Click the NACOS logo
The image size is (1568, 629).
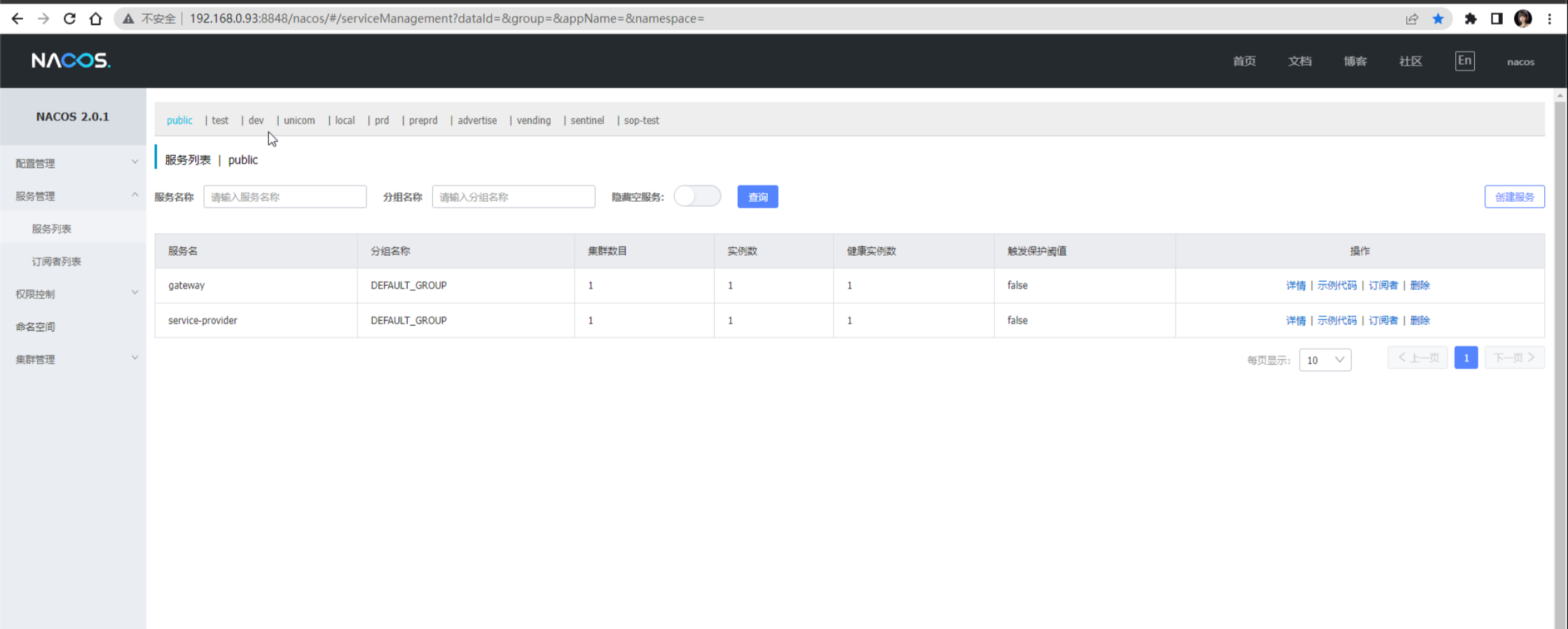(x=71, y=61)
